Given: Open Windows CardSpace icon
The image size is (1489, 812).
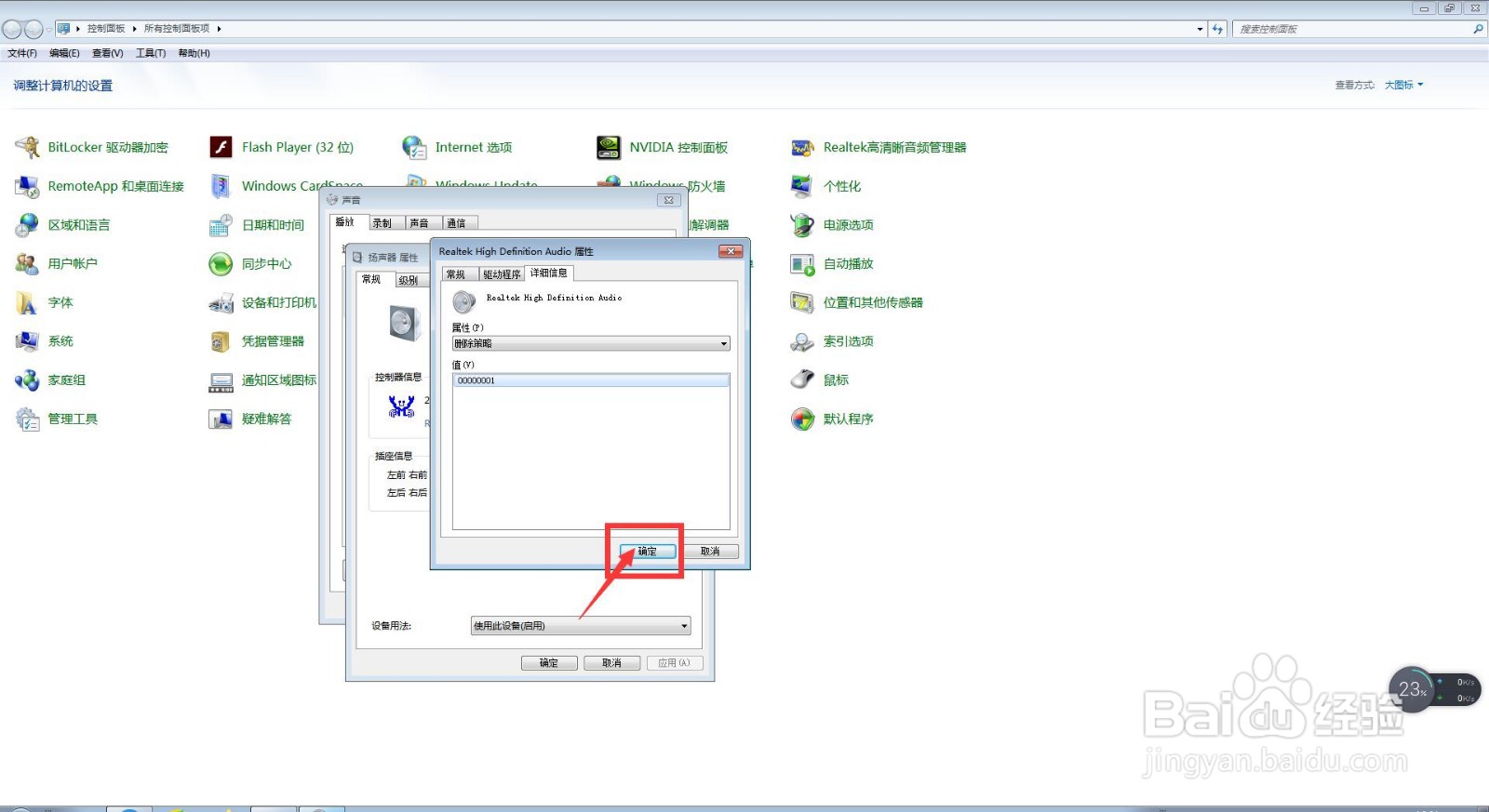Looking at the screenshot, I should point(221,186).
